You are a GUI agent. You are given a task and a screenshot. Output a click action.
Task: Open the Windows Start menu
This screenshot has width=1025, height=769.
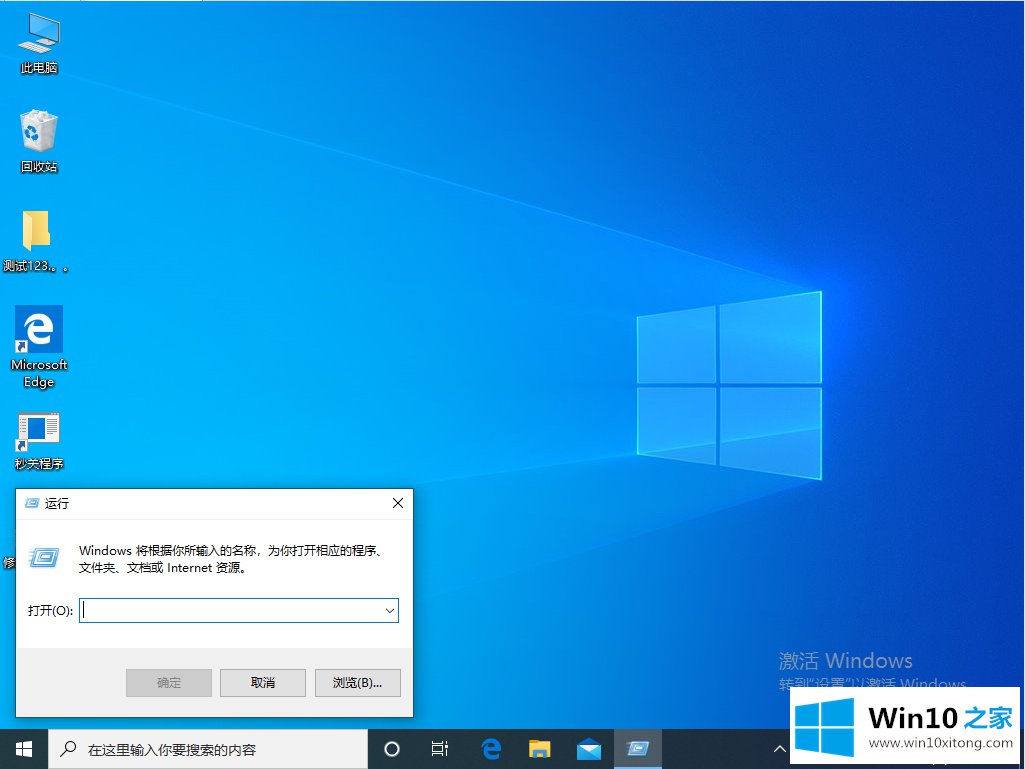pos(24,749)
